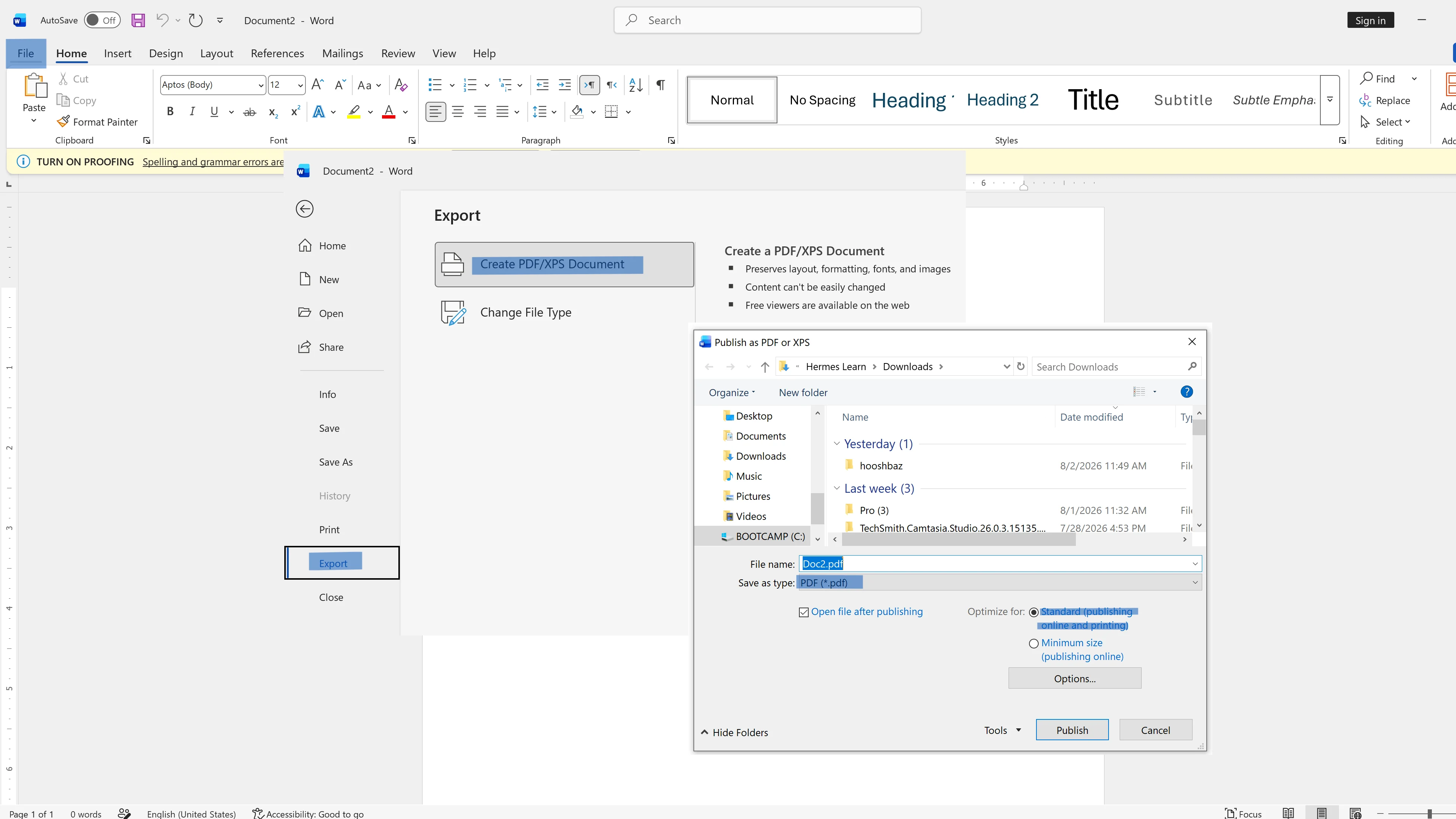This screenshot has height=819, width=1456.
Task: Increase paragraph indent
Action: click(564, 85)
